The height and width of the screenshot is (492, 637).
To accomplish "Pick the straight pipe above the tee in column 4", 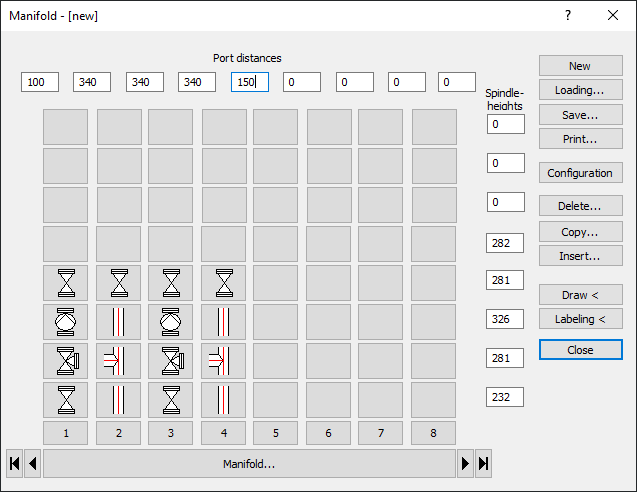I will coord(223,322).
